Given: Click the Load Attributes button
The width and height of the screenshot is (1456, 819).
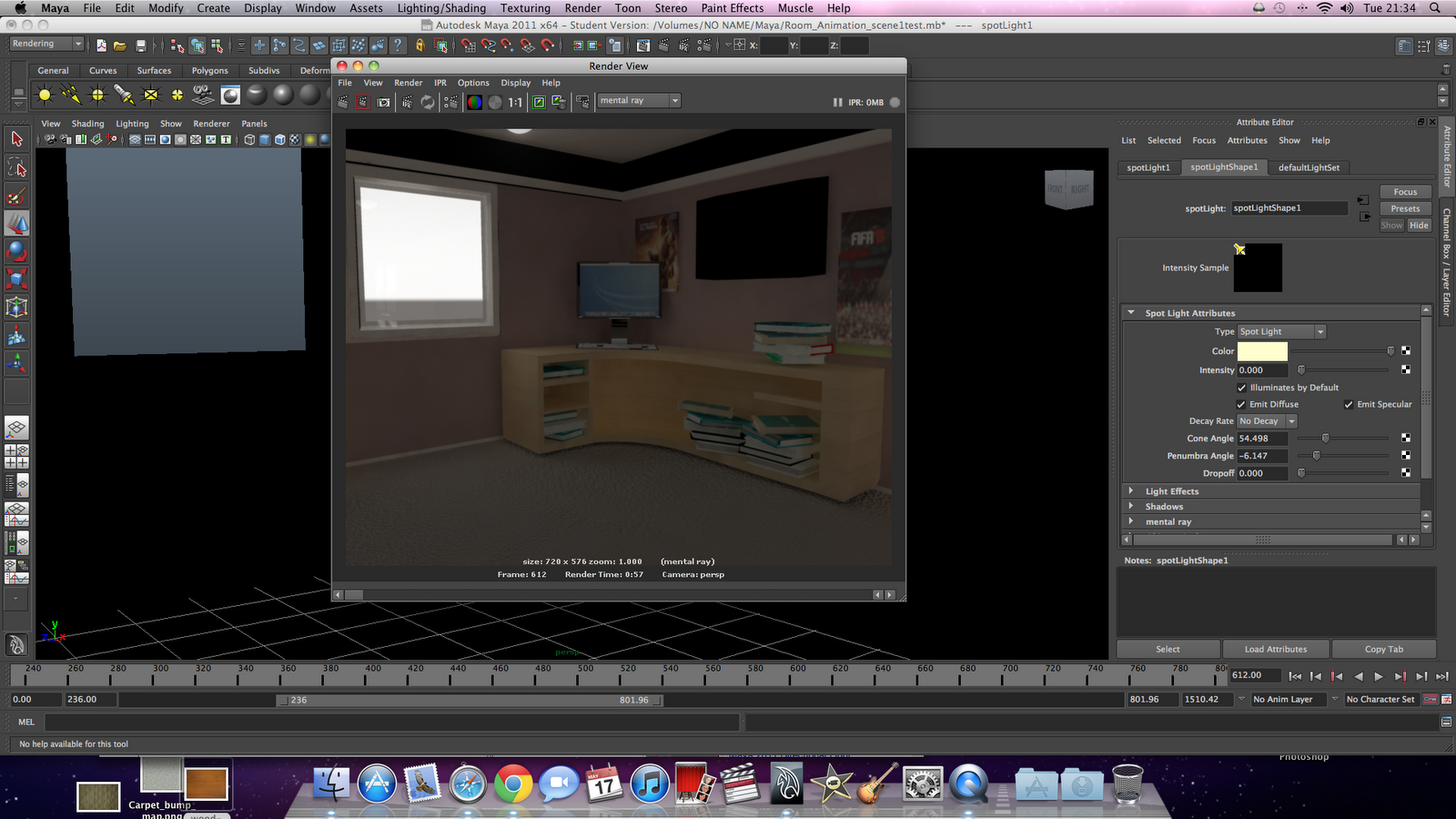Looking at the screenshot, I should pyautogui.click(x=1276, y=649).
